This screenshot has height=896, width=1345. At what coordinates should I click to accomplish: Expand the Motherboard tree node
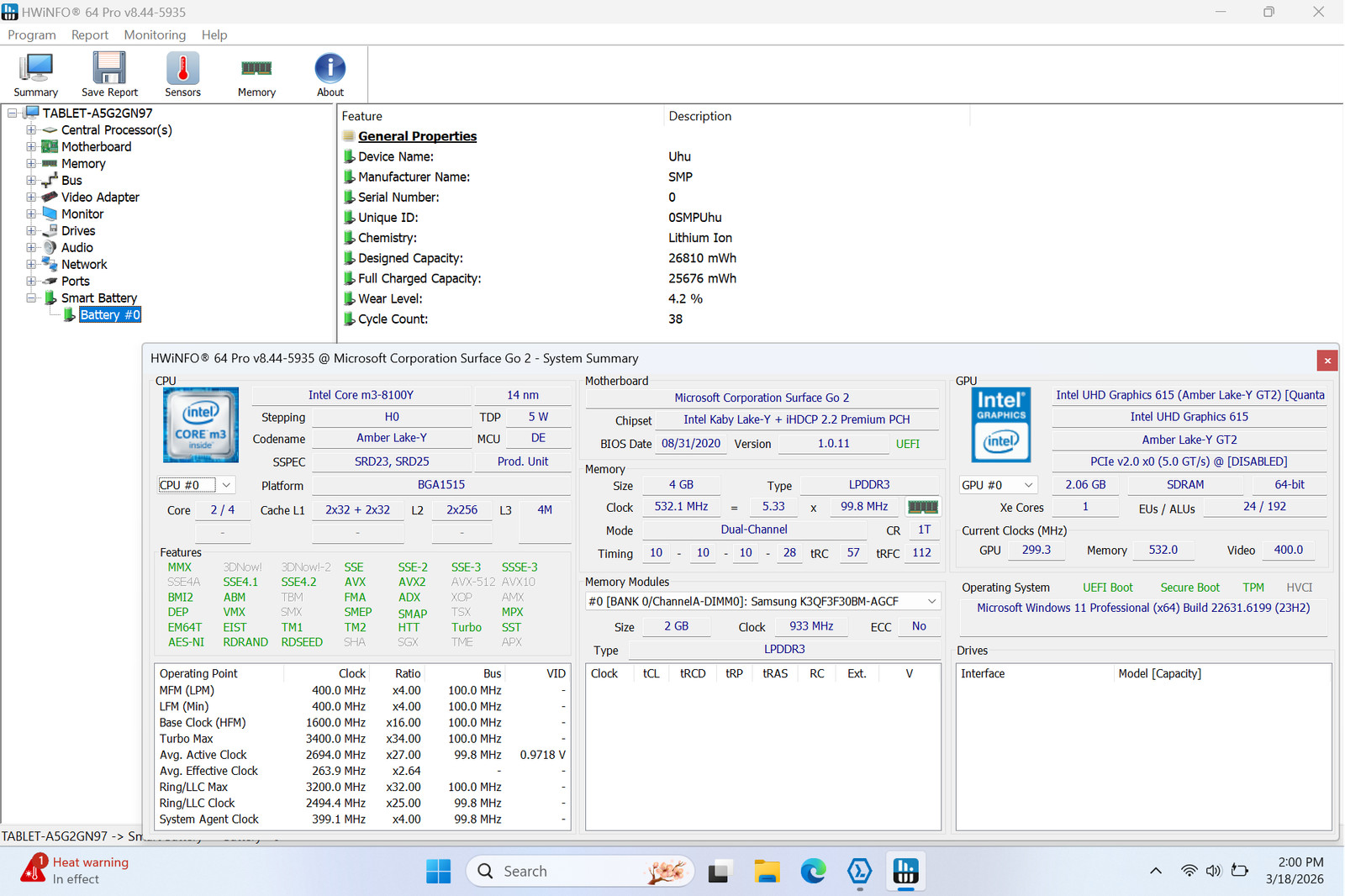point(31,147)
